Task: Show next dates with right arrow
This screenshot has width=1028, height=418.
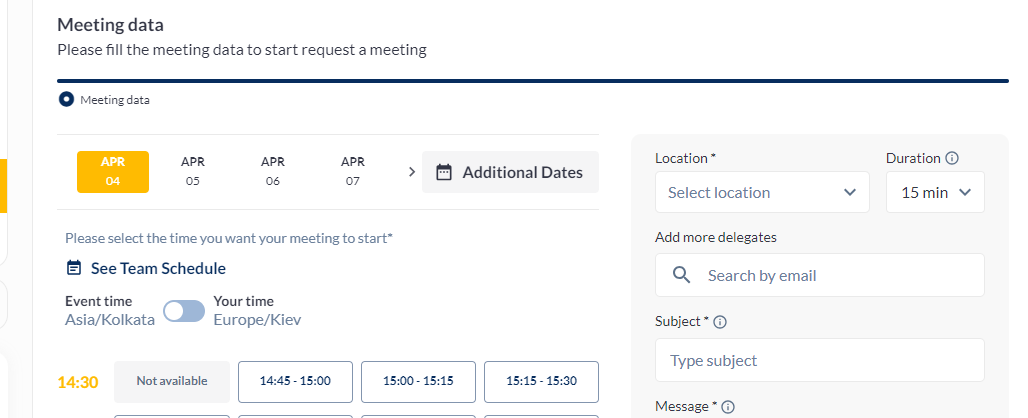Action: pyautogui.click(x=411, y=172)
